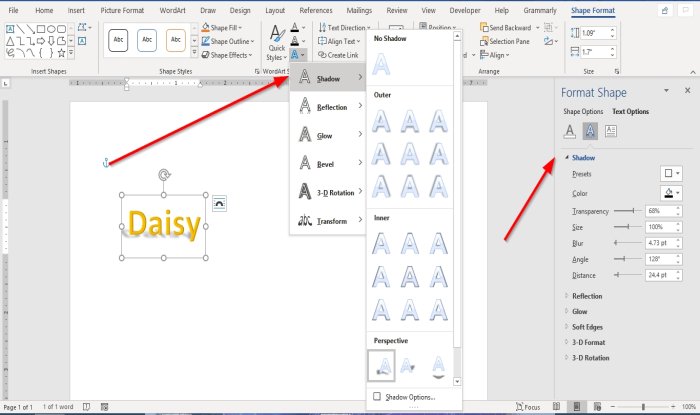
Task: Open the Transform submenu
Action: click(329, 220)
